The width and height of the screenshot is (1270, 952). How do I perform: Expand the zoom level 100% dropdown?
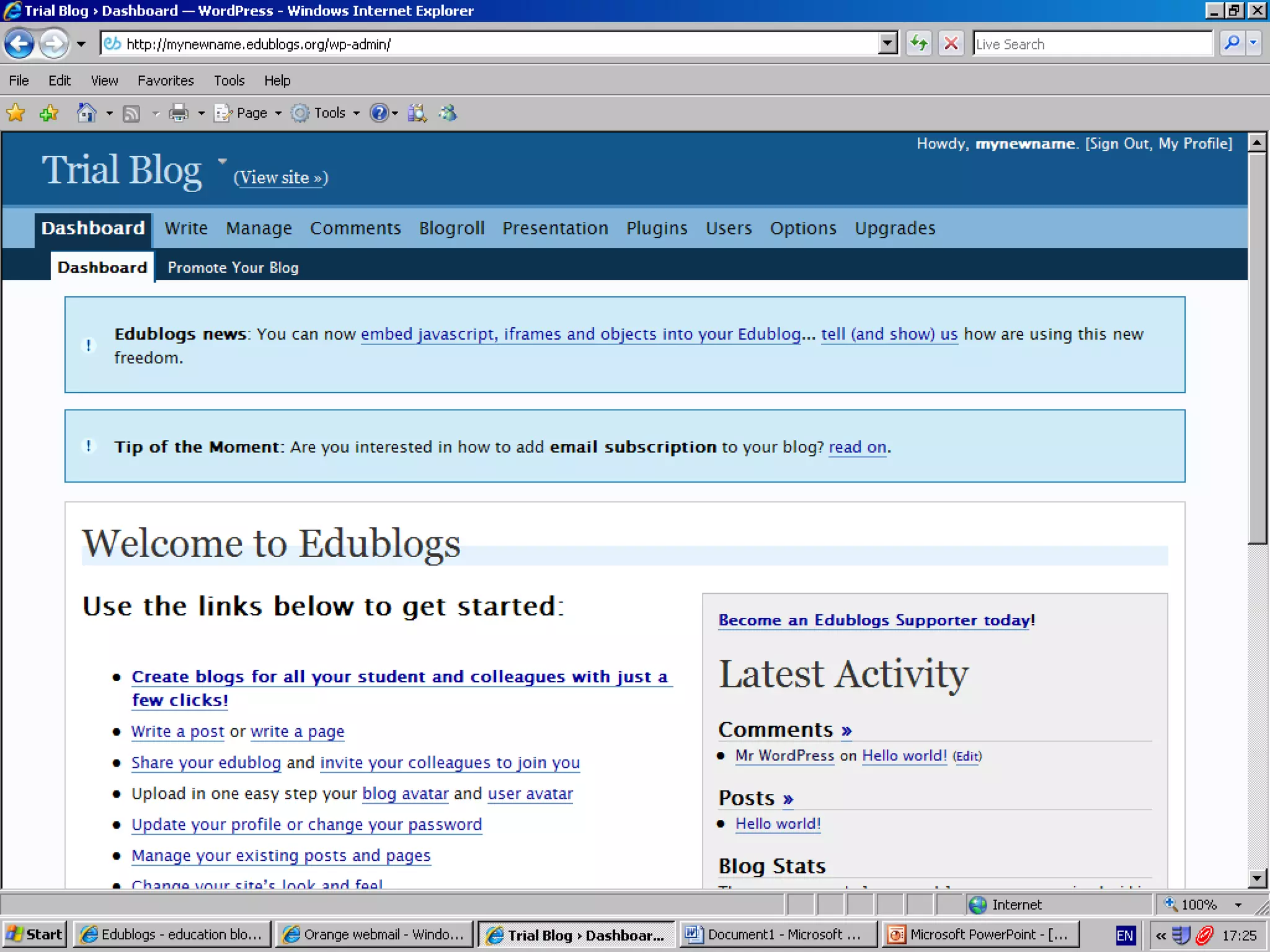(1238, 905)
